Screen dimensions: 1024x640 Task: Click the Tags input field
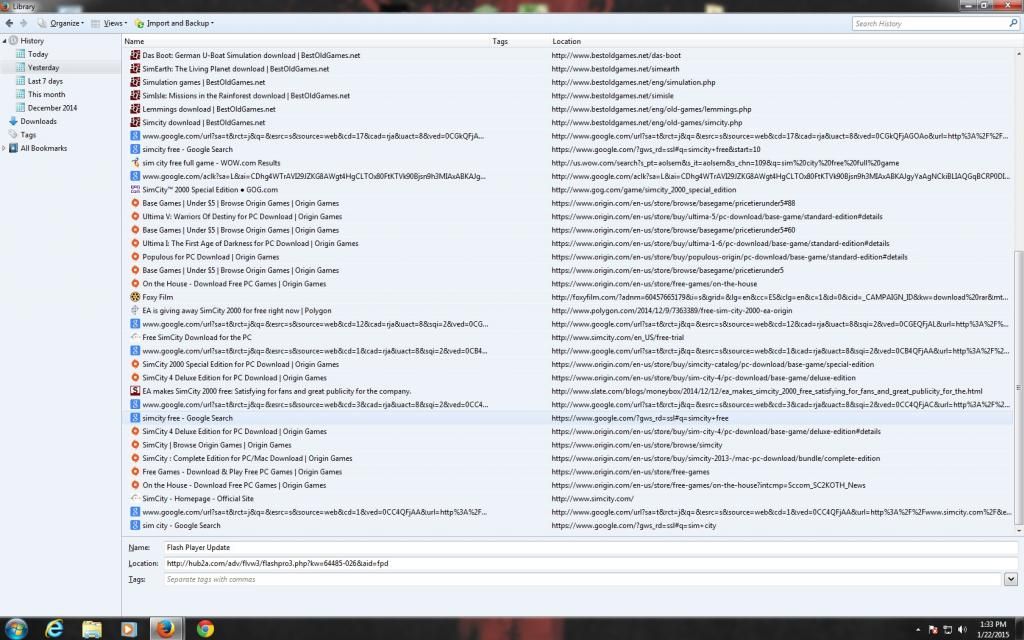coord(583,579)
